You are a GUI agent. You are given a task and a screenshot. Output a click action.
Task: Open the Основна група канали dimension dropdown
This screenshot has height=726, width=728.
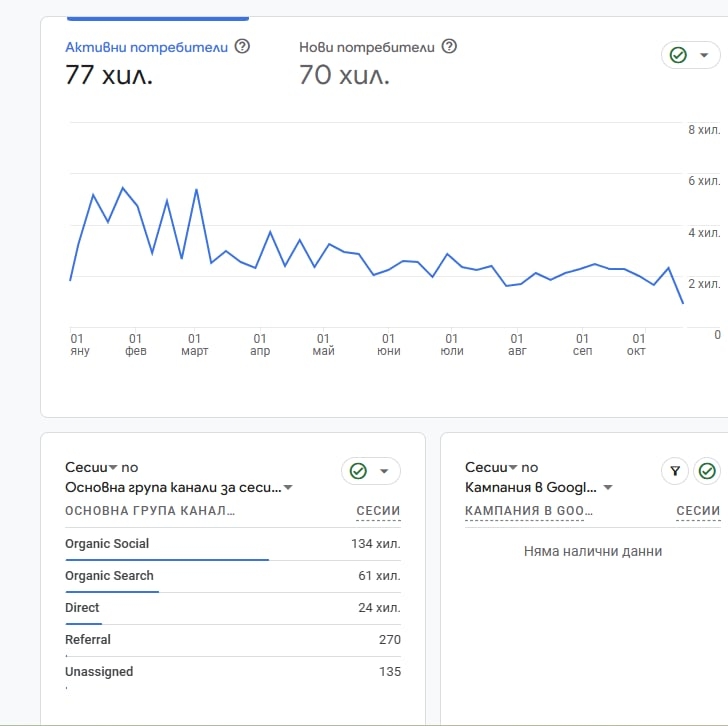click(x=288, y=488)
